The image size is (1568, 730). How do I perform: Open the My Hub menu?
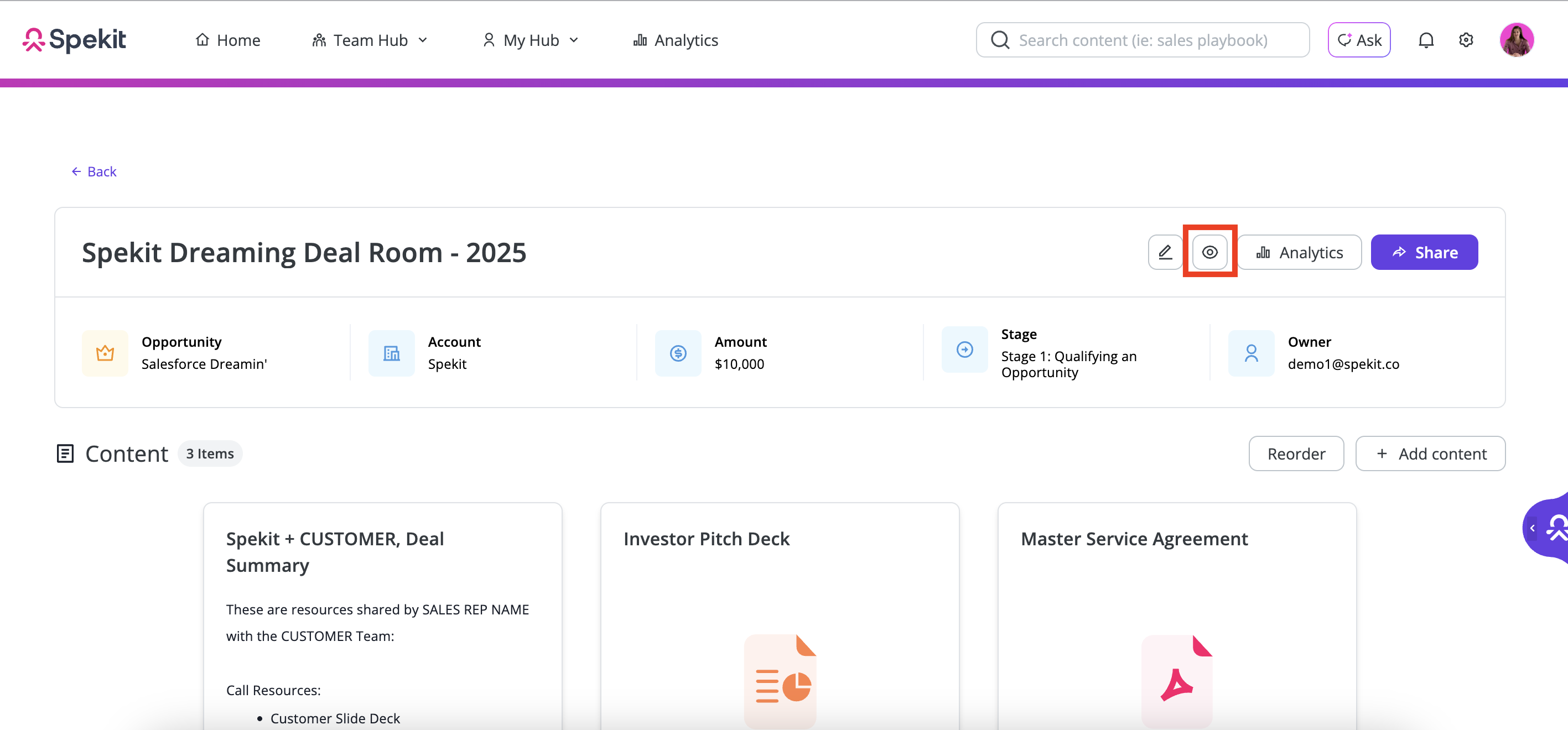(530, 40)
